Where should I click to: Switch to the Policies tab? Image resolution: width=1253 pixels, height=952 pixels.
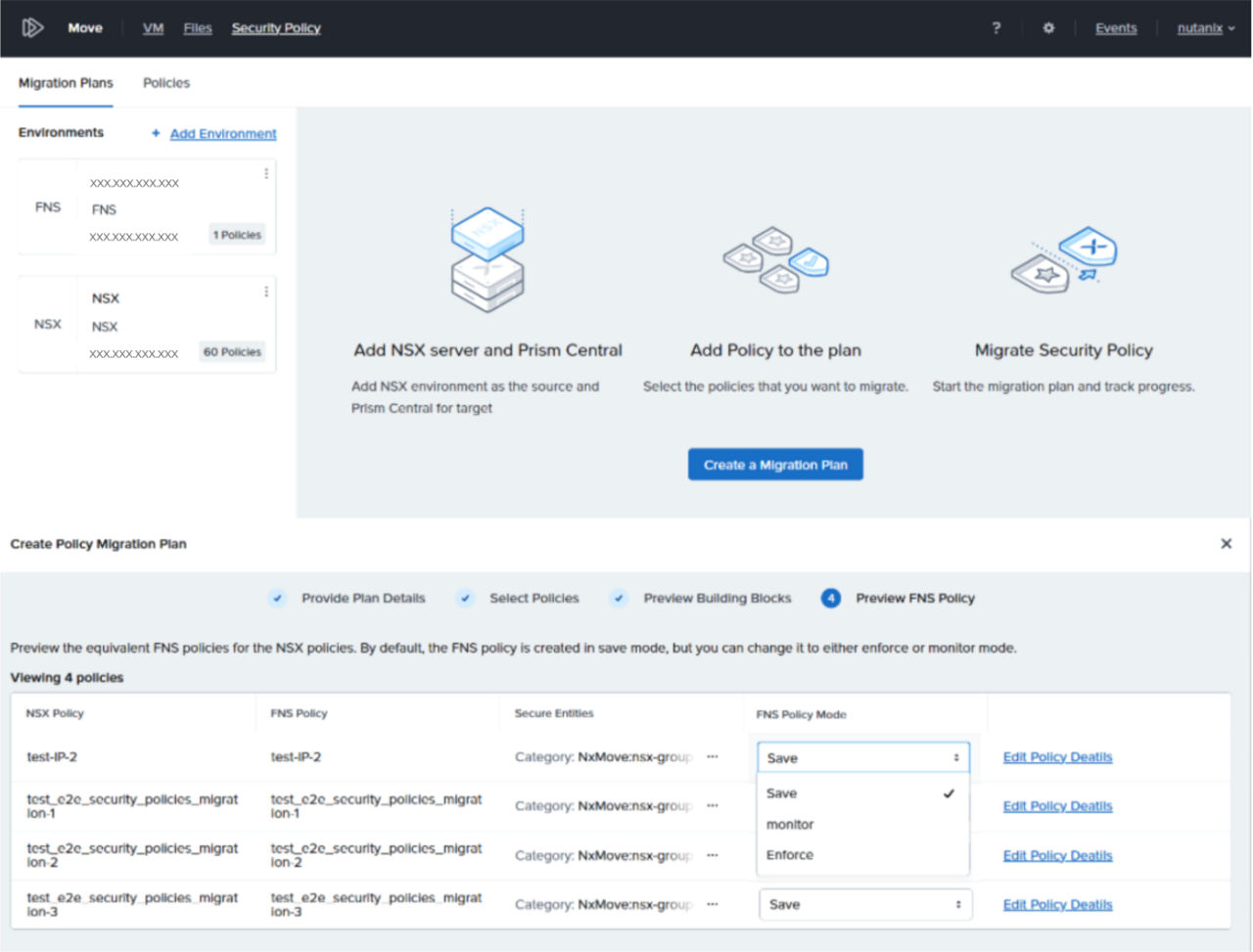(x=165, y=83)
